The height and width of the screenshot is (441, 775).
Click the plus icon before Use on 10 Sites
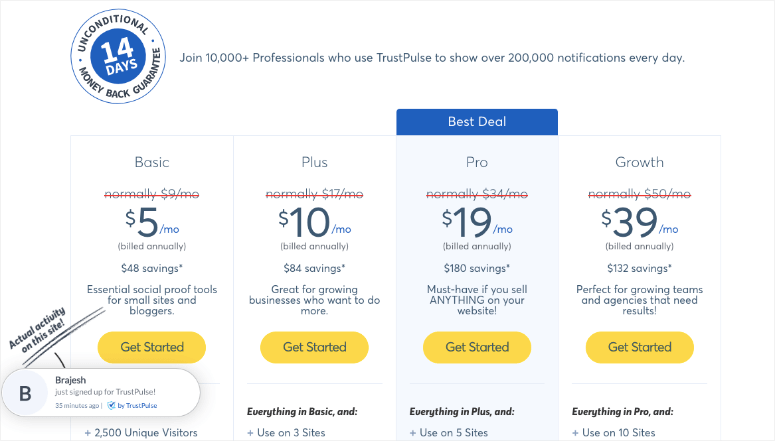click(x=575, y=433)
